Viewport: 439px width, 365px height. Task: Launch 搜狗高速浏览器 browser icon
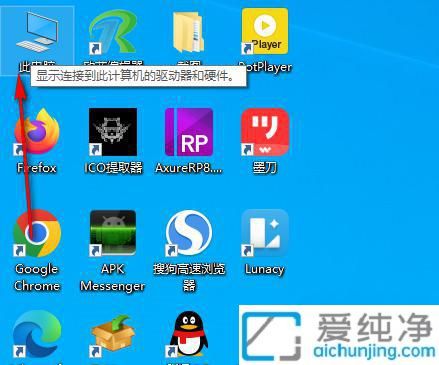coord(189,233)
